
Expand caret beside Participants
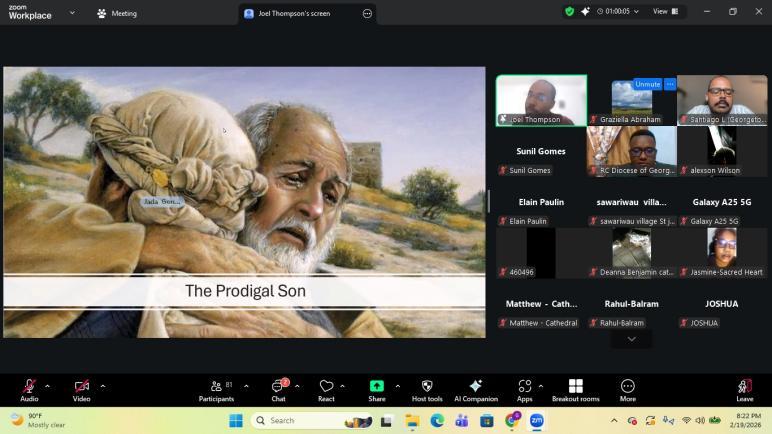point(246,386)
